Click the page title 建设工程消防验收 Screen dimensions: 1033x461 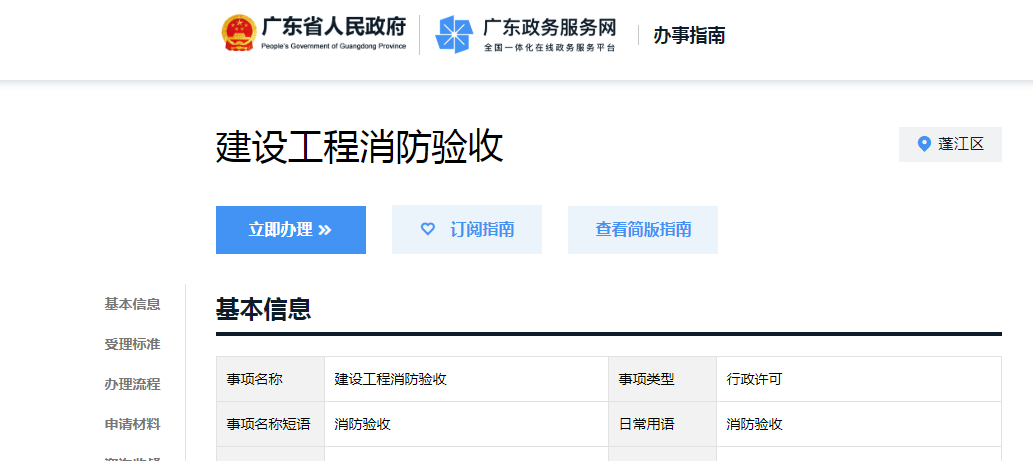(360, 146)
